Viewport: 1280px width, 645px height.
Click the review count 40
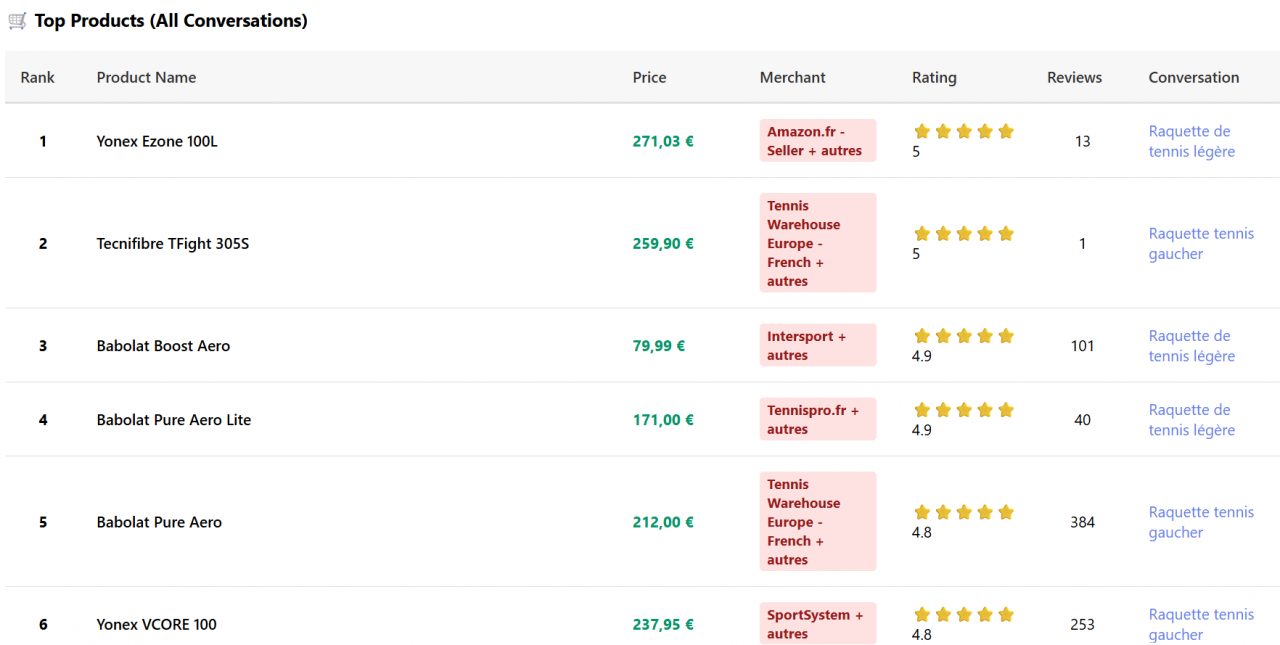pyautogui.click(x=1083, y=420)
